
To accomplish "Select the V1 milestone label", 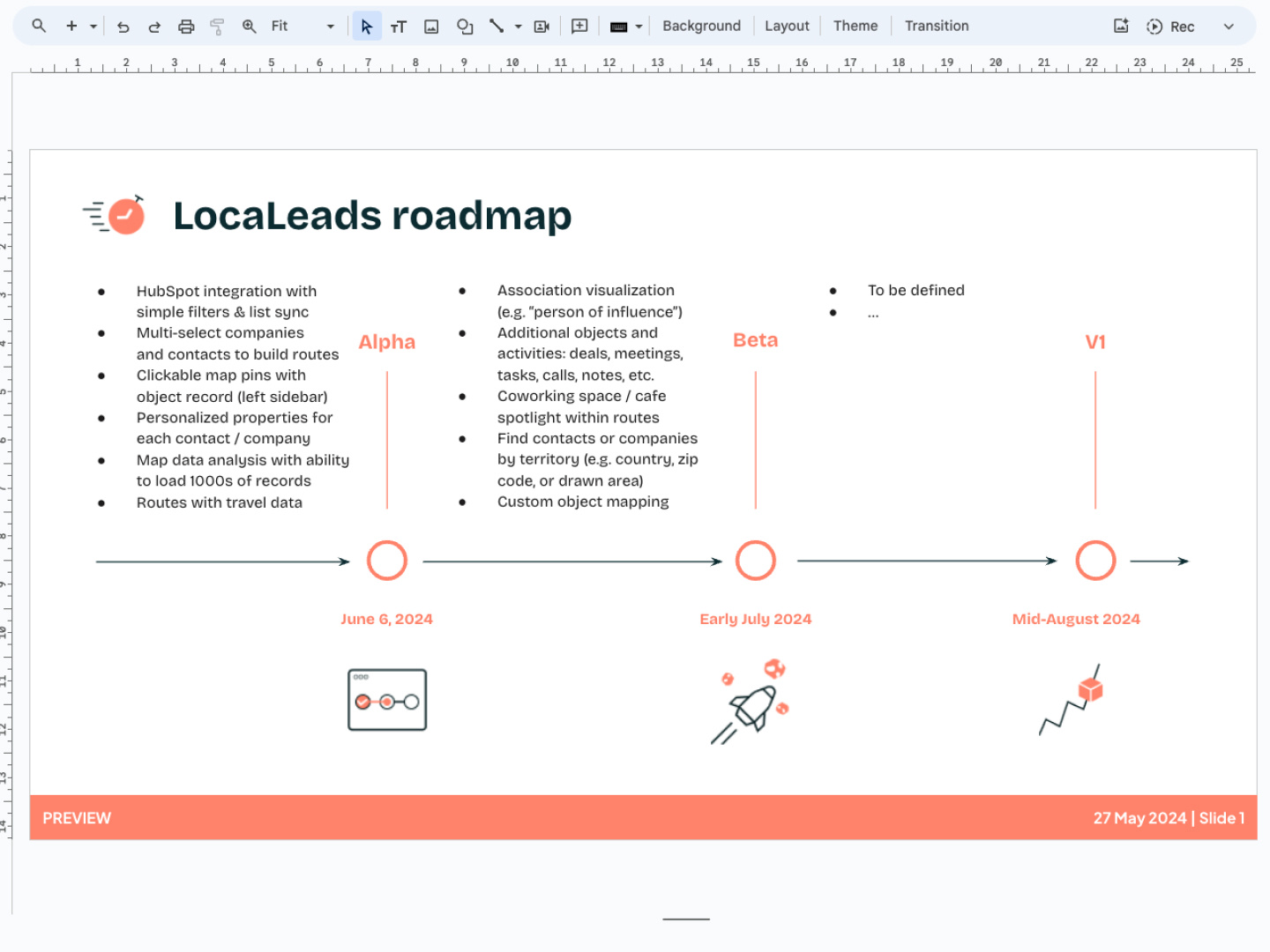I will point(1095,342).
